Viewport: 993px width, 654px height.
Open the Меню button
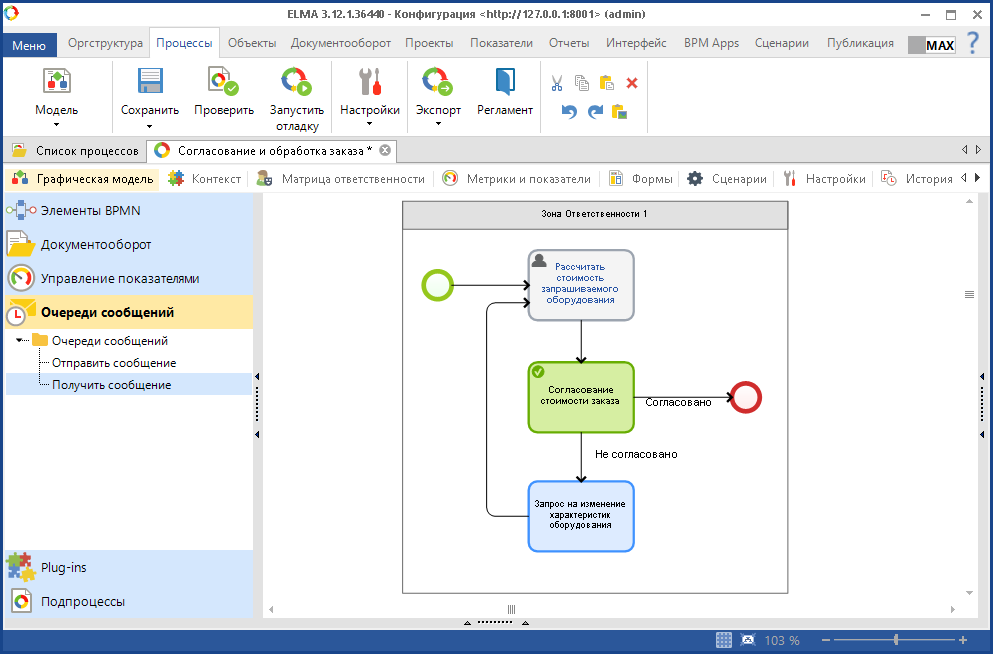point(29,45)
